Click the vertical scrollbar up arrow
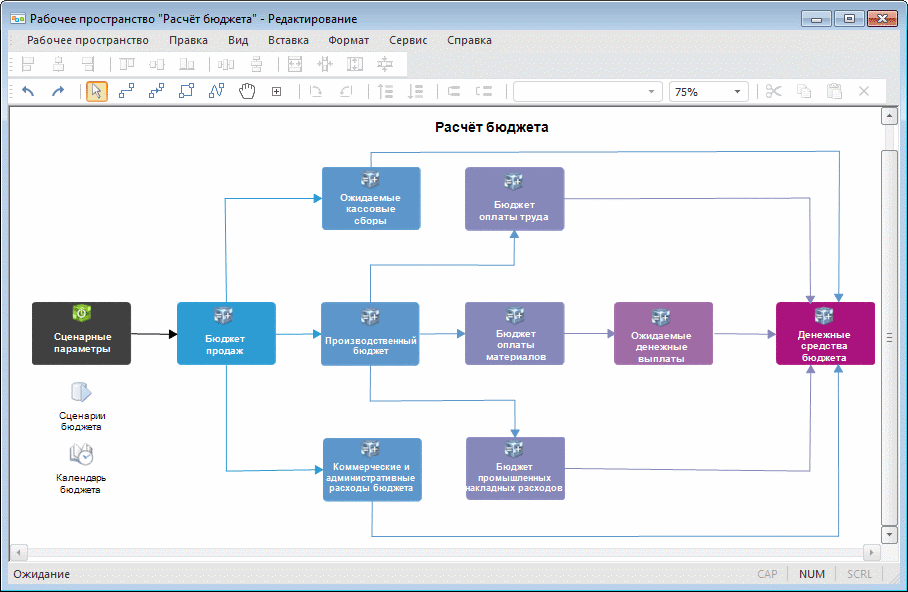Image resolution: width=908 pixels, height=592 pixels. click(889, 115)
